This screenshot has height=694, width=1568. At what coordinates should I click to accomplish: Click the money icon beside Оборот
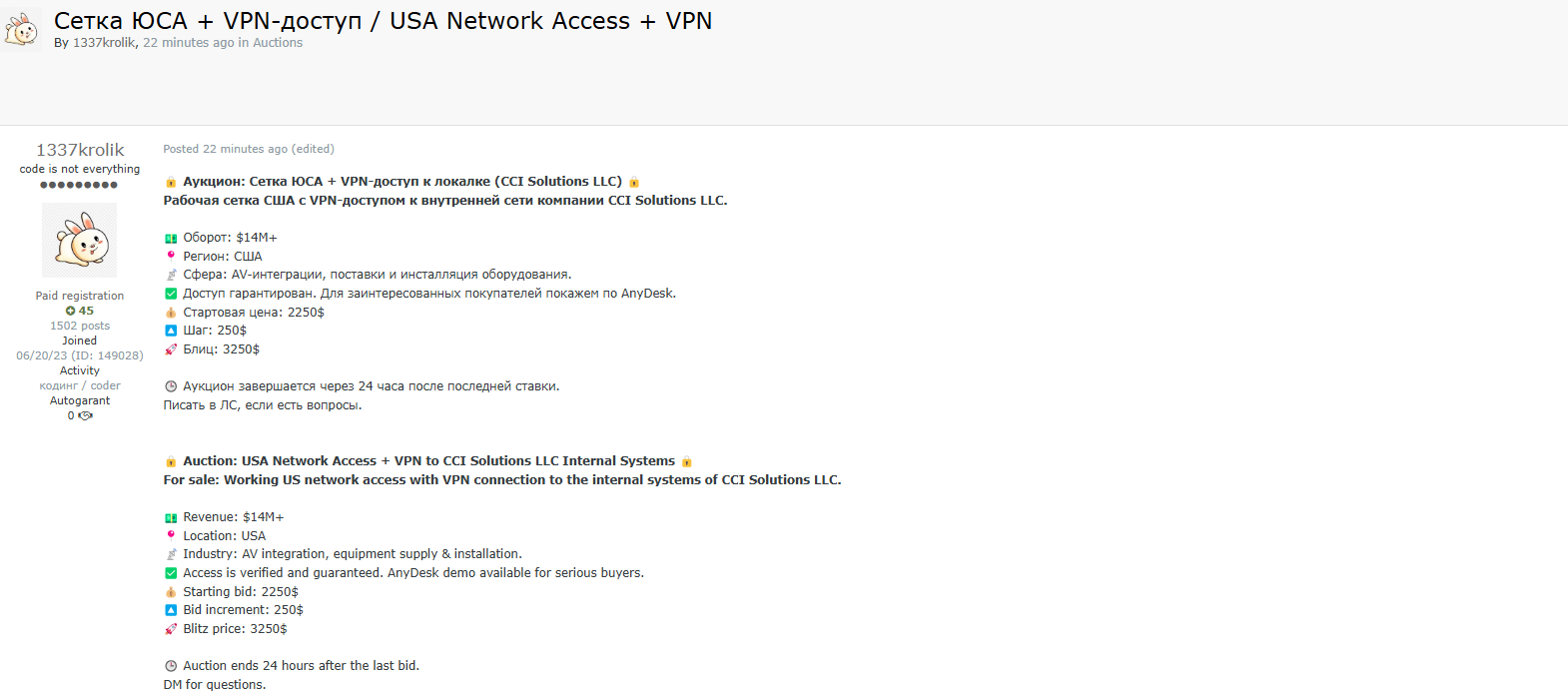pyautogui.click(x=171, y=238)
